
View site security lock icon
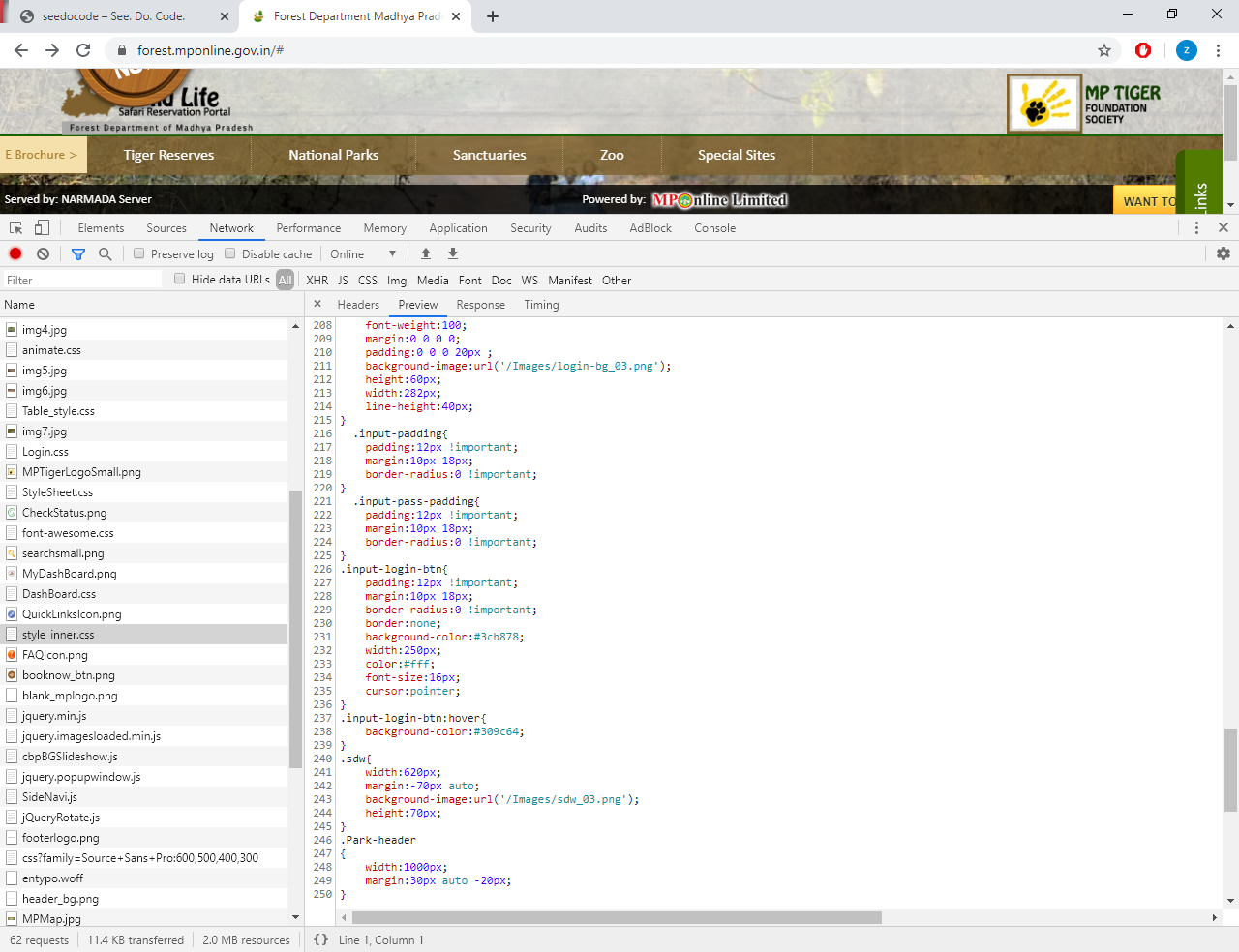[122, 50]
